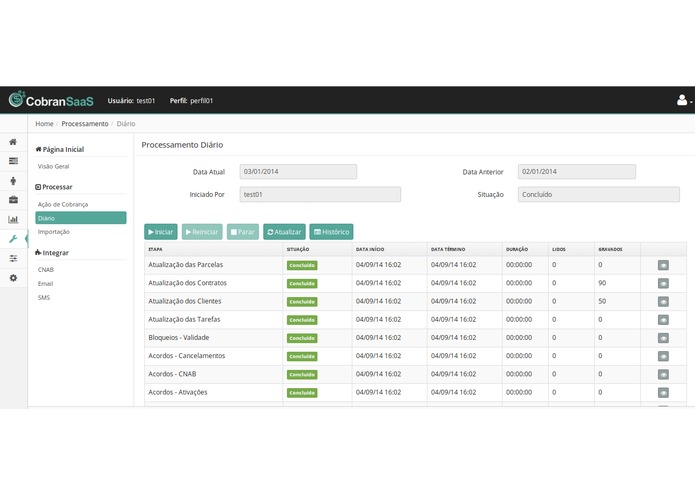The width and height of the screenshot is (695, 494).
Task: Go to Processamento breadcrumb link
Action: coord(85,124)
